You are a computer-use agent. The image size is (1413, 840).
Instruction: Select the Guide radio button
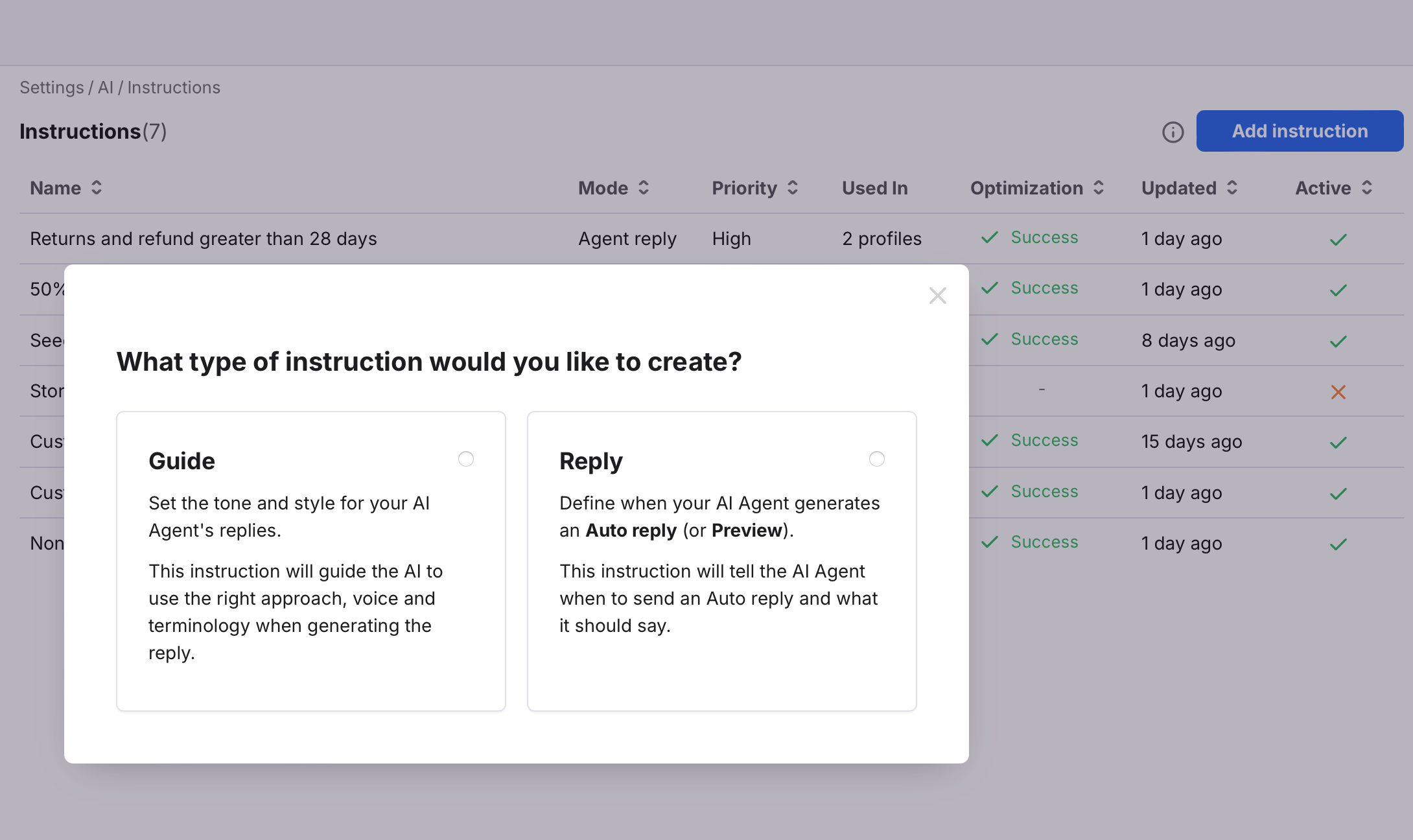point(466,459)
